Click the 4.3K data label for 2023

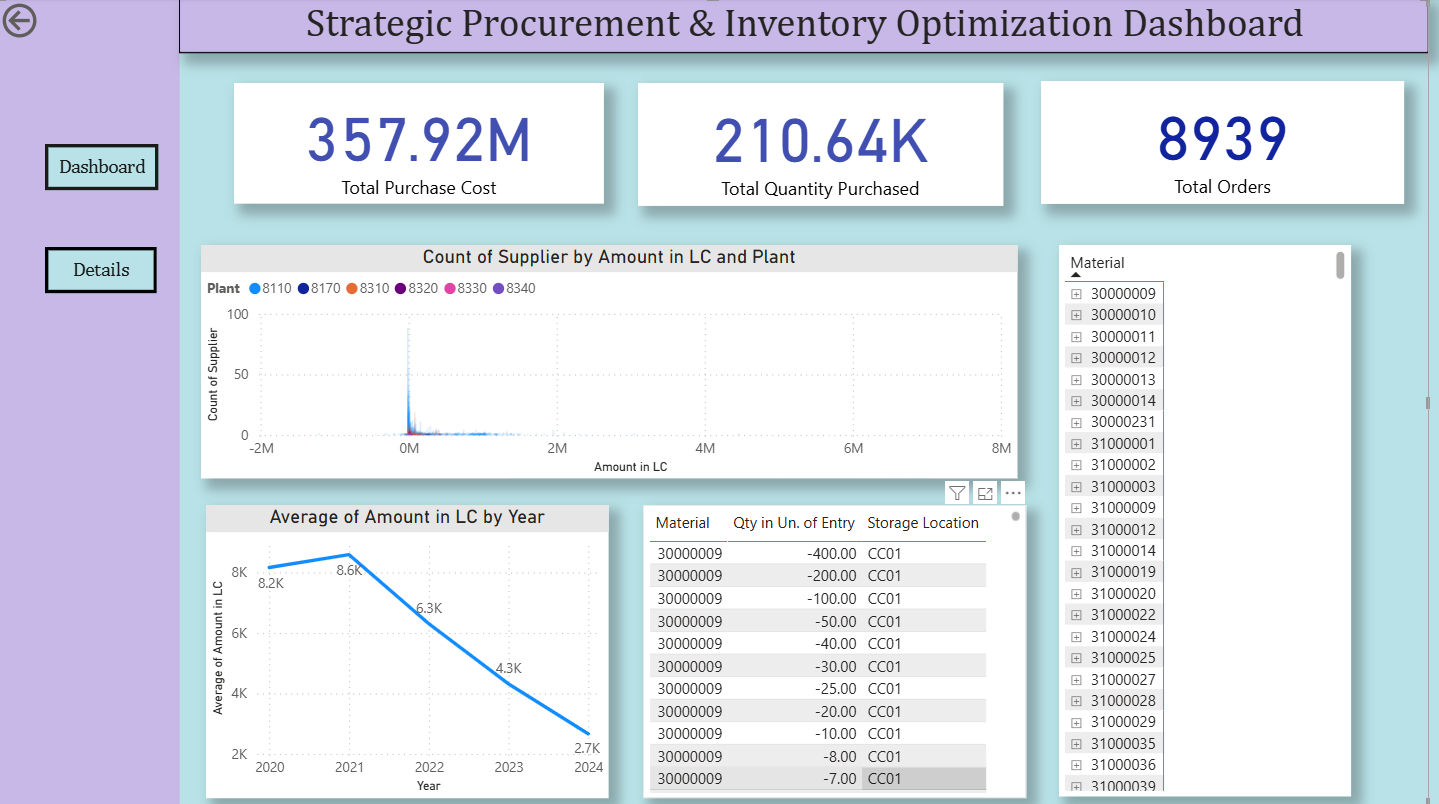508,668
